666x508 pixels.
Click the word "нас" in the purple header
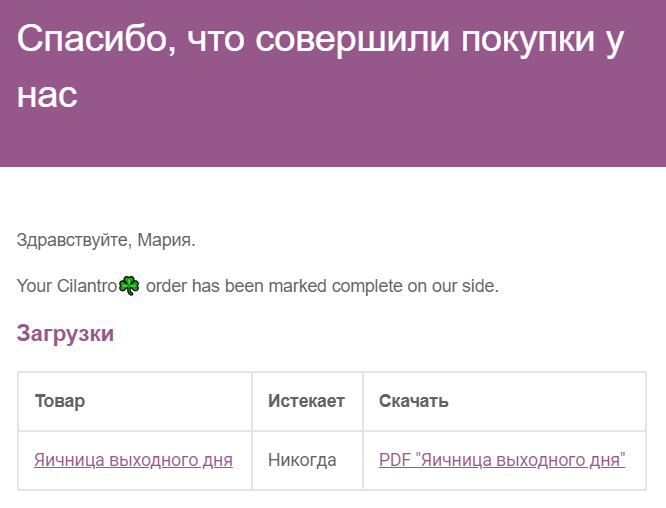click(47, 96)
